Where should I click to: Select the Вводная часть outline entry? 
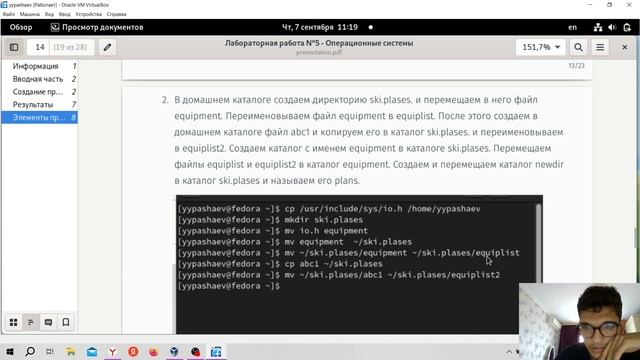[x=40, y=79]
